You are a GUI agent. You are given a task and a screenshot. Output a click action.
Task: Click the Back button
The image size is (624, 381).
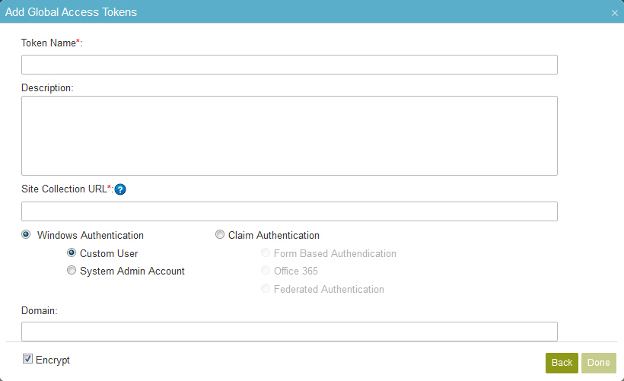coord(562,363)
